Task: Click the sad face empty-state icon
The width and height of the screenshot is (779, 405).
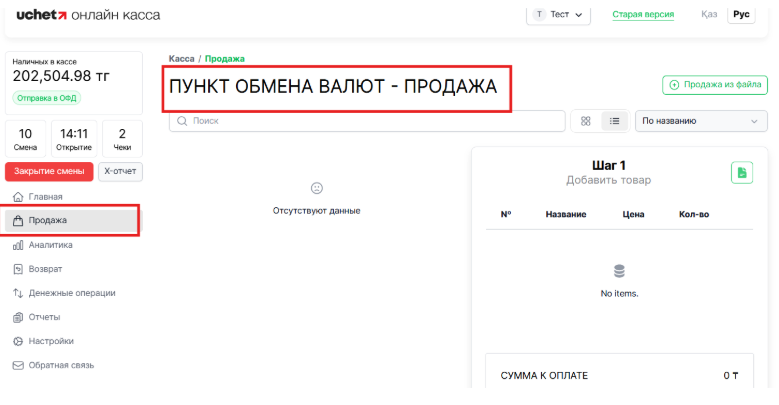Action: tap(316, 188)
